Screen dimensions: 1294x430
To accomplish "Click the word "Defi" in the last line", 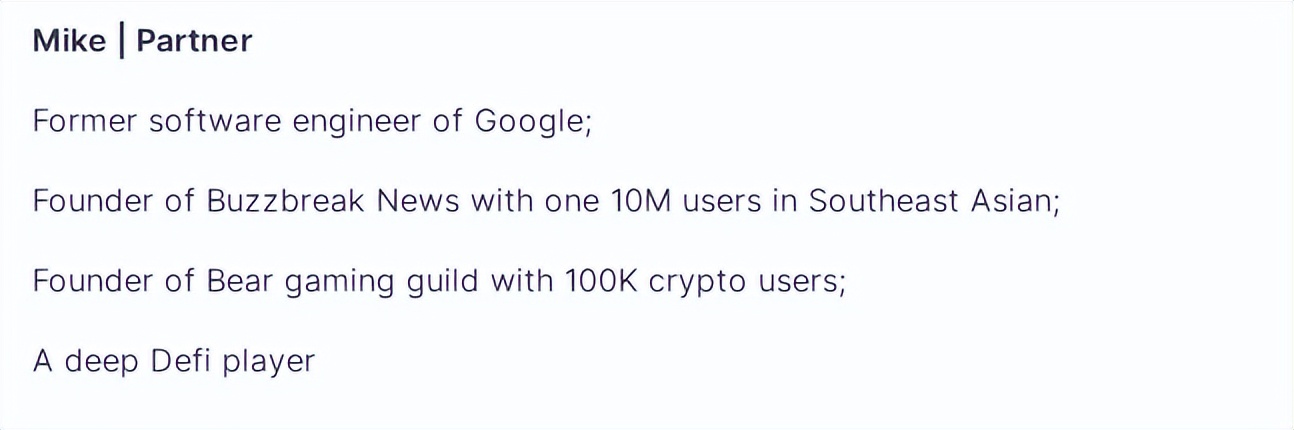I will pos(180,360).
